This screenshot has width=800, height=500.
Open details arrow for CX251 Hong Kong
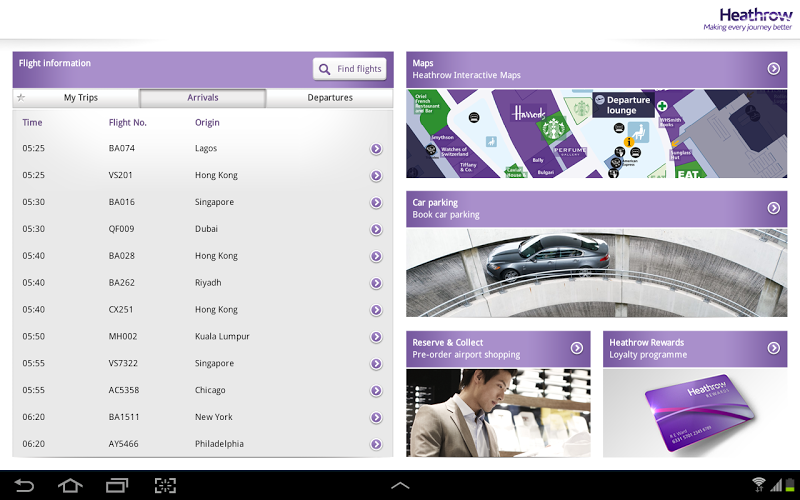(376, 310)
